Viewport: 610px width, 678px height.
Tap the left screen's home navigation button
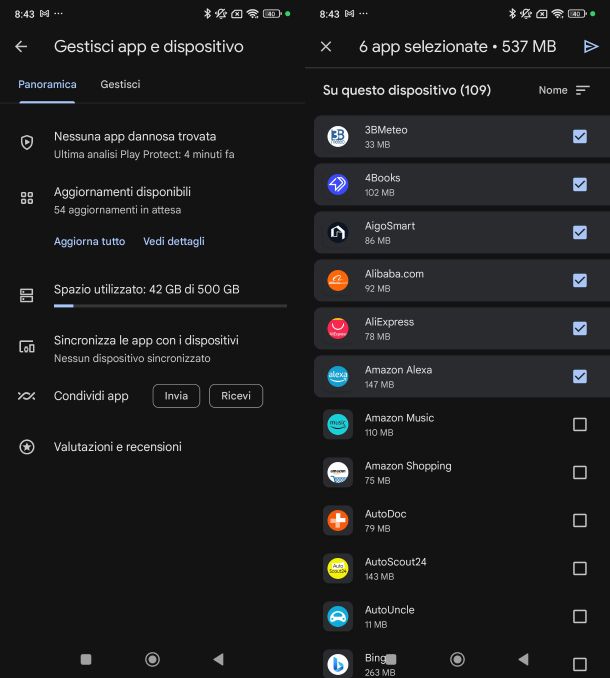click(152, 659)
